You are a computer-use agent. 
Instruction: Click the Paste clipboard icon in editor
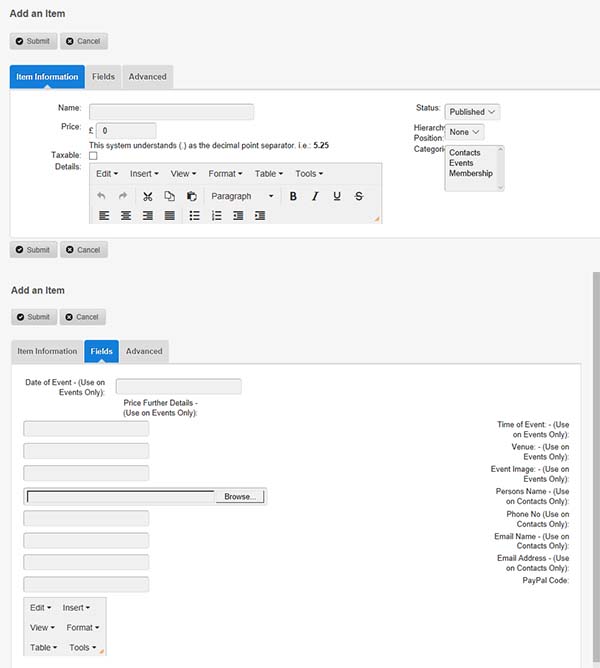coord(191,196)
